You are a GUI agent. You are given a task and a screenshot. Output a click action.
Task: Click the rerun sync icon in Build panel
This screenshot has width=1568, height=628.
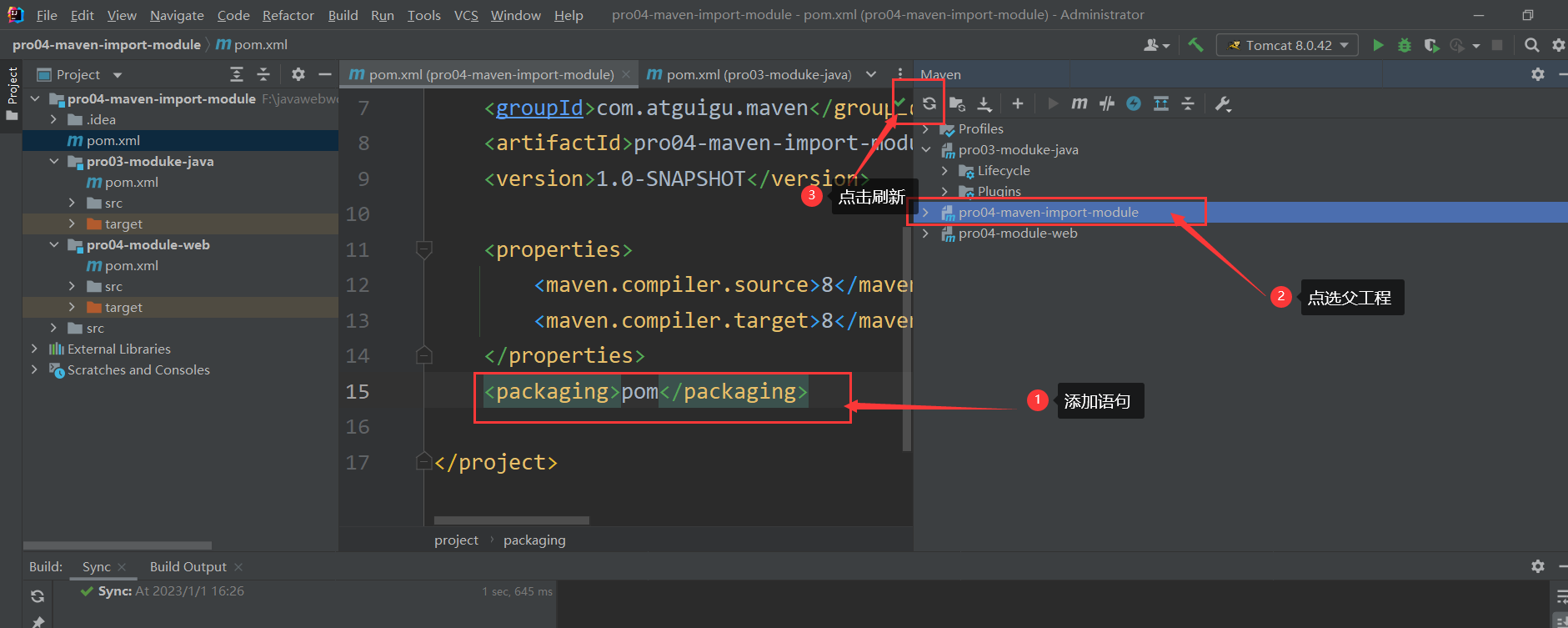point(38,596)
